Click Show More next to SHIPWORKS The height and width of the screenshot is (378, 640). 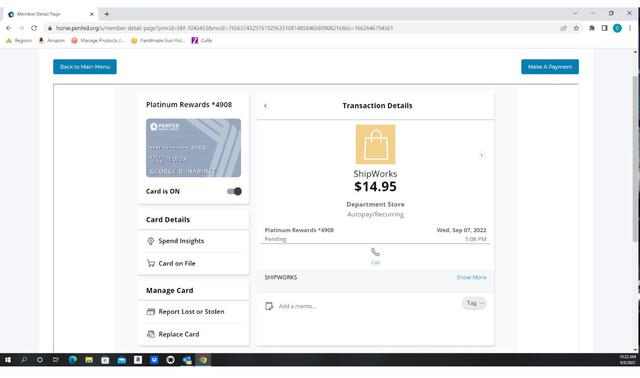[x=471, y=277]
